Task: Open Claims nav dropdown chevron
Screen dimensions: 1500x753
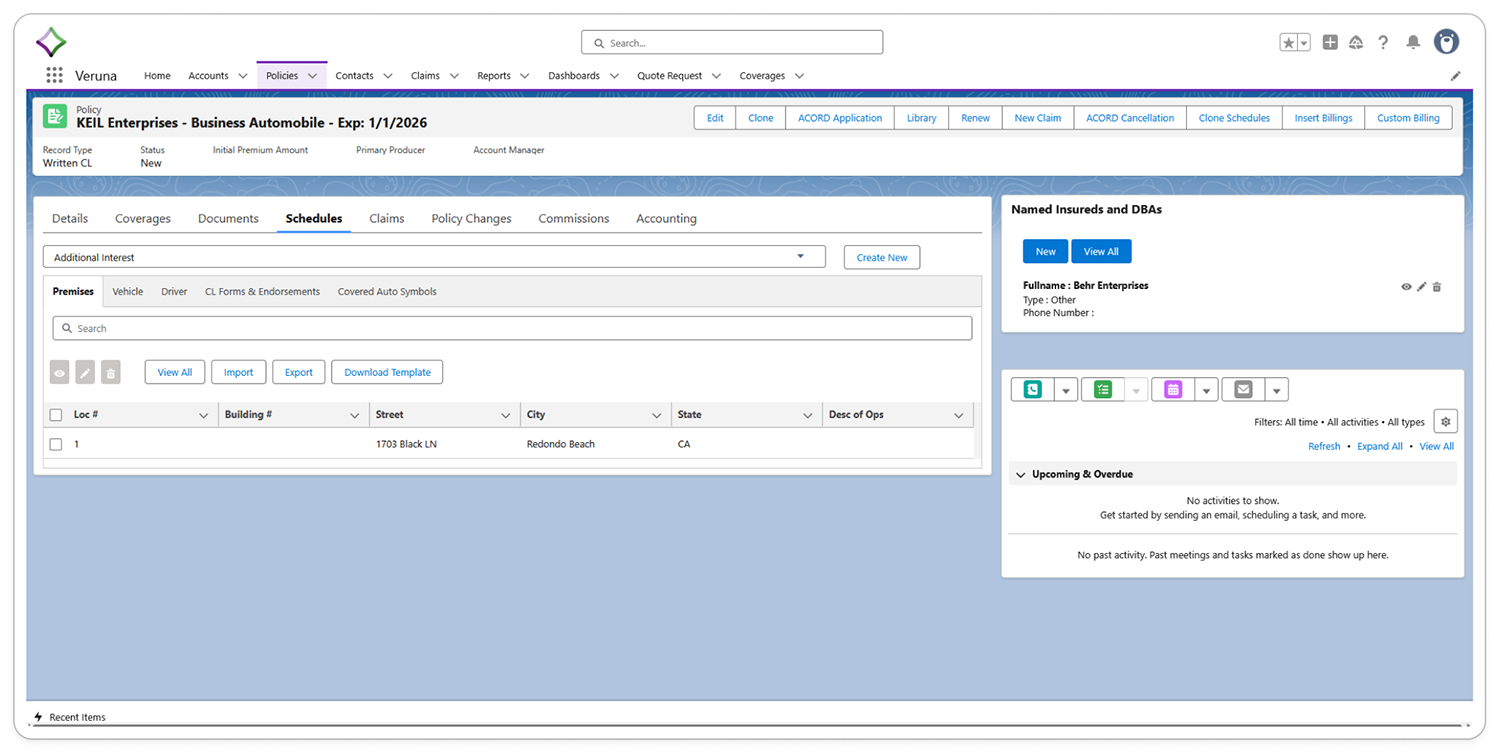Action: [x=454, y=76]
